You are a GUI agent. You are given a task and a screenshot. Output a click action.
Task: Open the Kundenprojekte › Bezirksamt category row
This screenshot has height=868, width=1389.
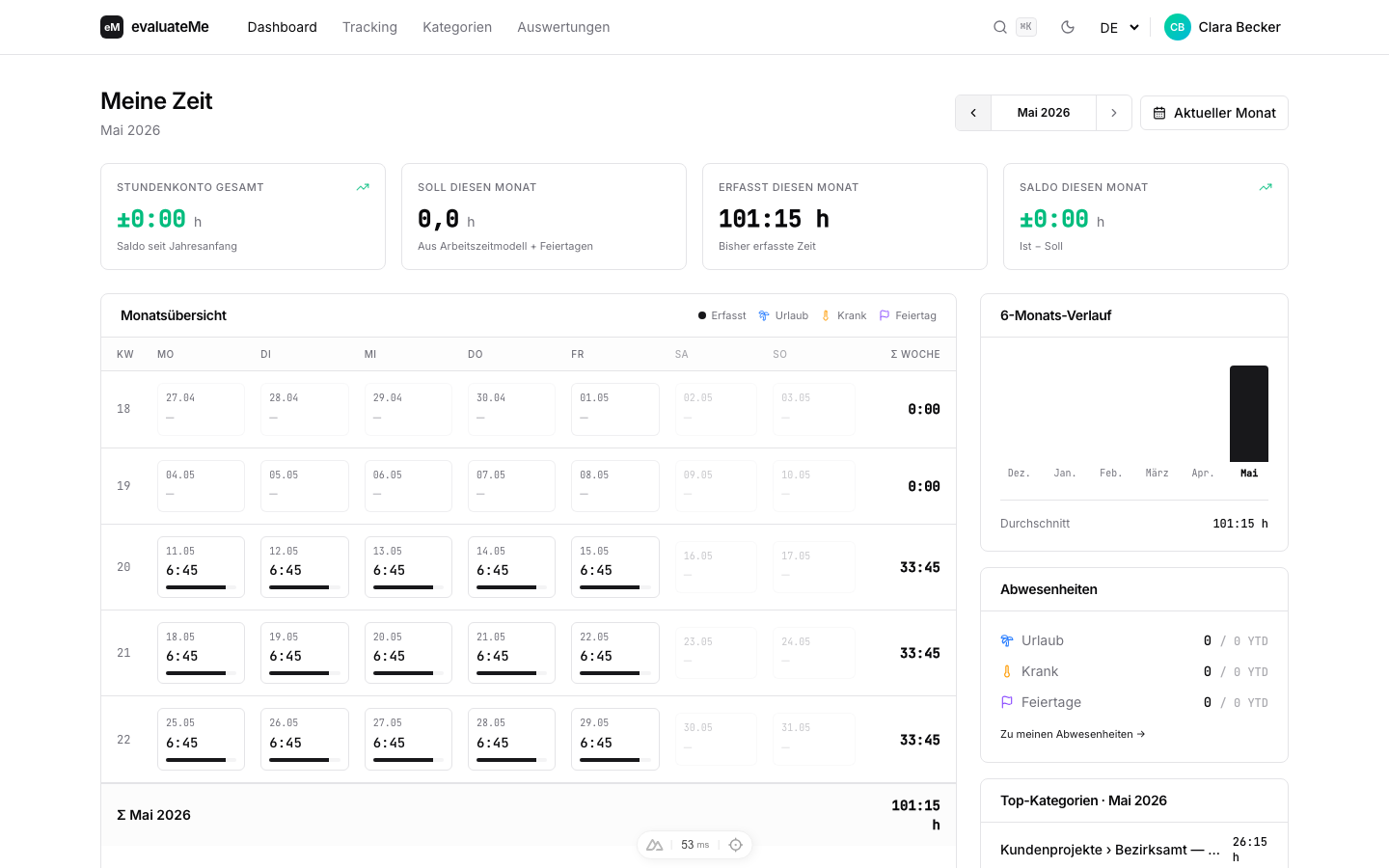coord(1134,850)
